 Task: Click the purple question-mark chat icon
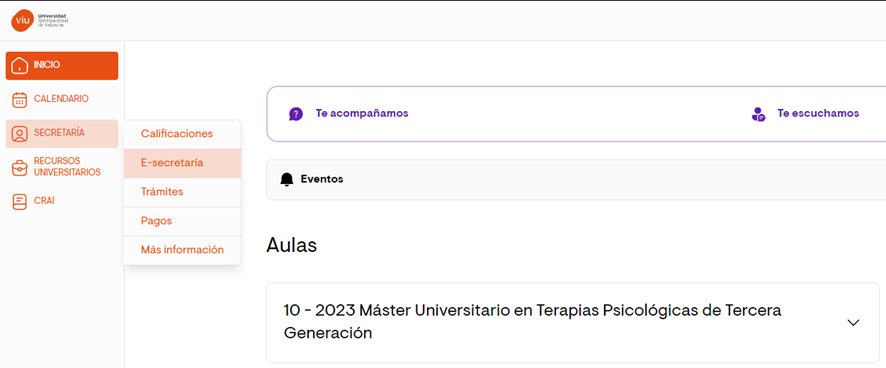(x=296, y=114)
